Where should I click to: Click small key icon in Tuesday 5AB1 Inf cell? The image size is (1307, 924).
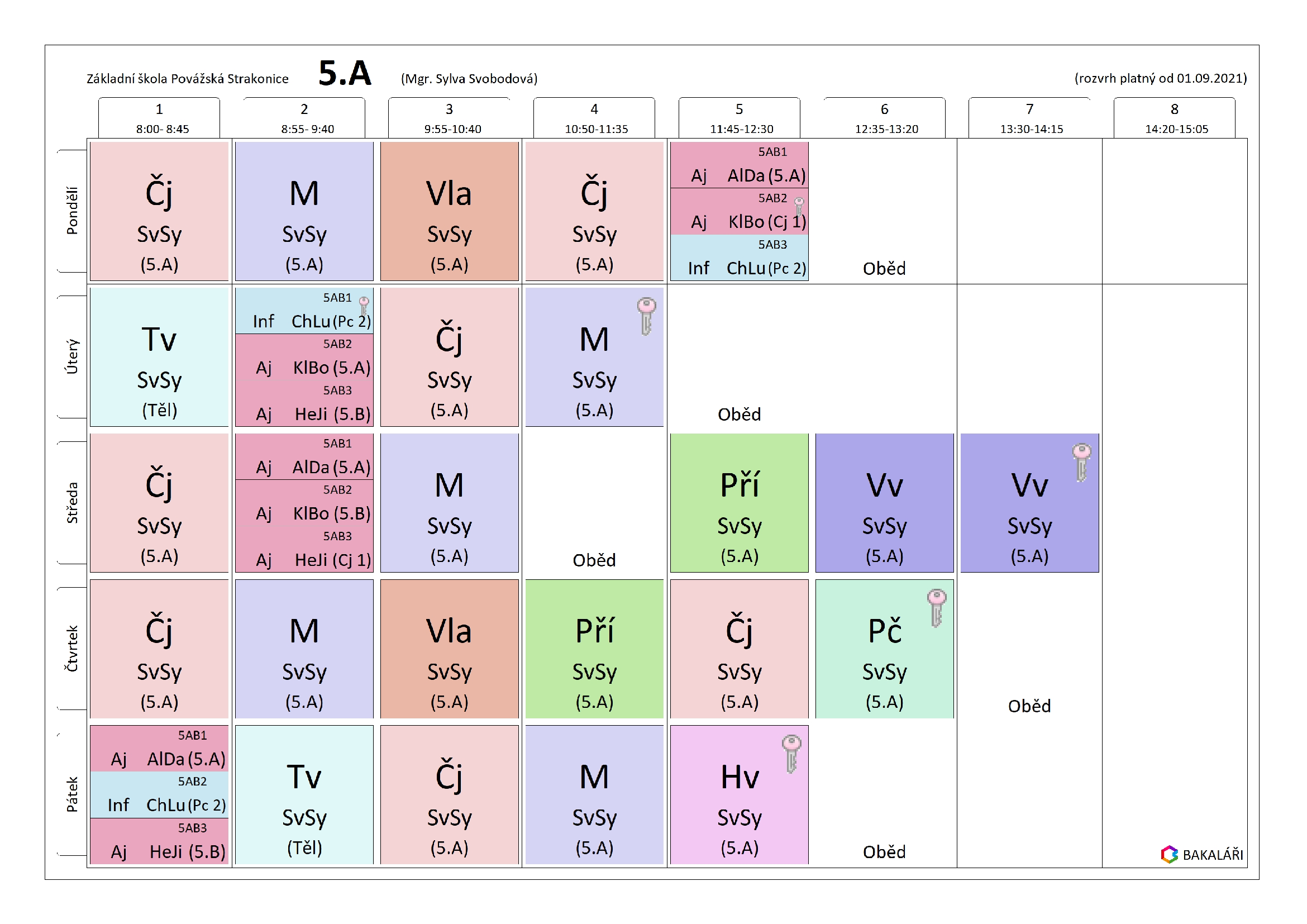364,306
